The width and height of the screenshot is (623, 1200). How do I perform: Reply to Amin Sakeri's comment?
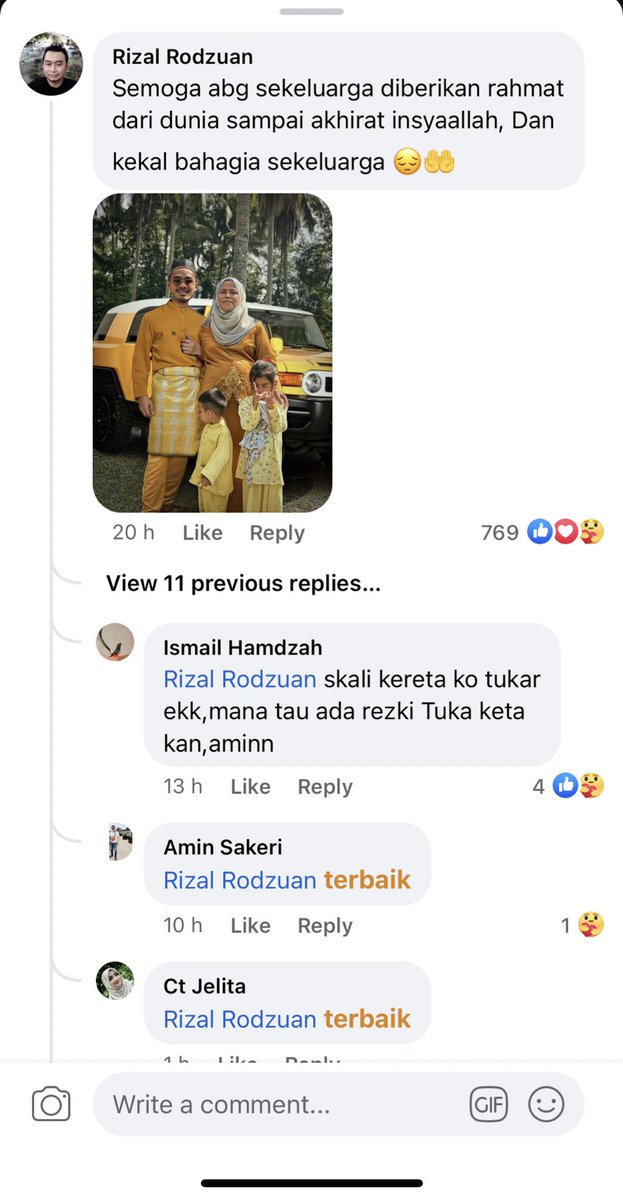click(x=325, y=926)
